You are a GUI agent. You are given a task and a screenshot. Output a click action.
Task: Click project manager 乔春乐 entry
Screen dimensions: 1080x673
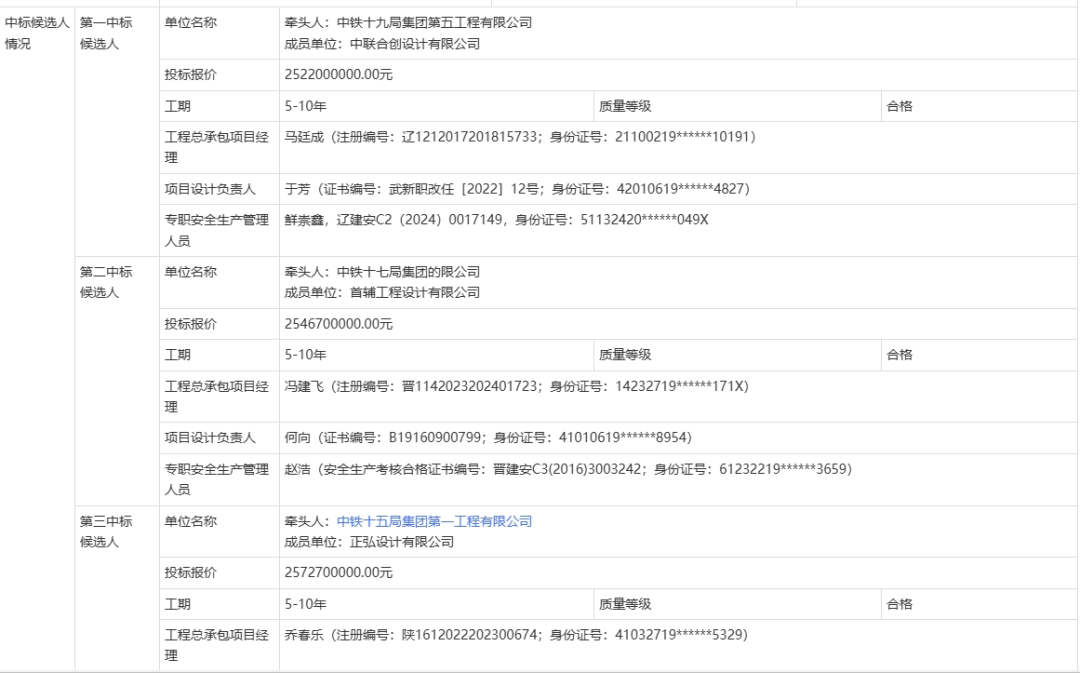click(516, 635)
